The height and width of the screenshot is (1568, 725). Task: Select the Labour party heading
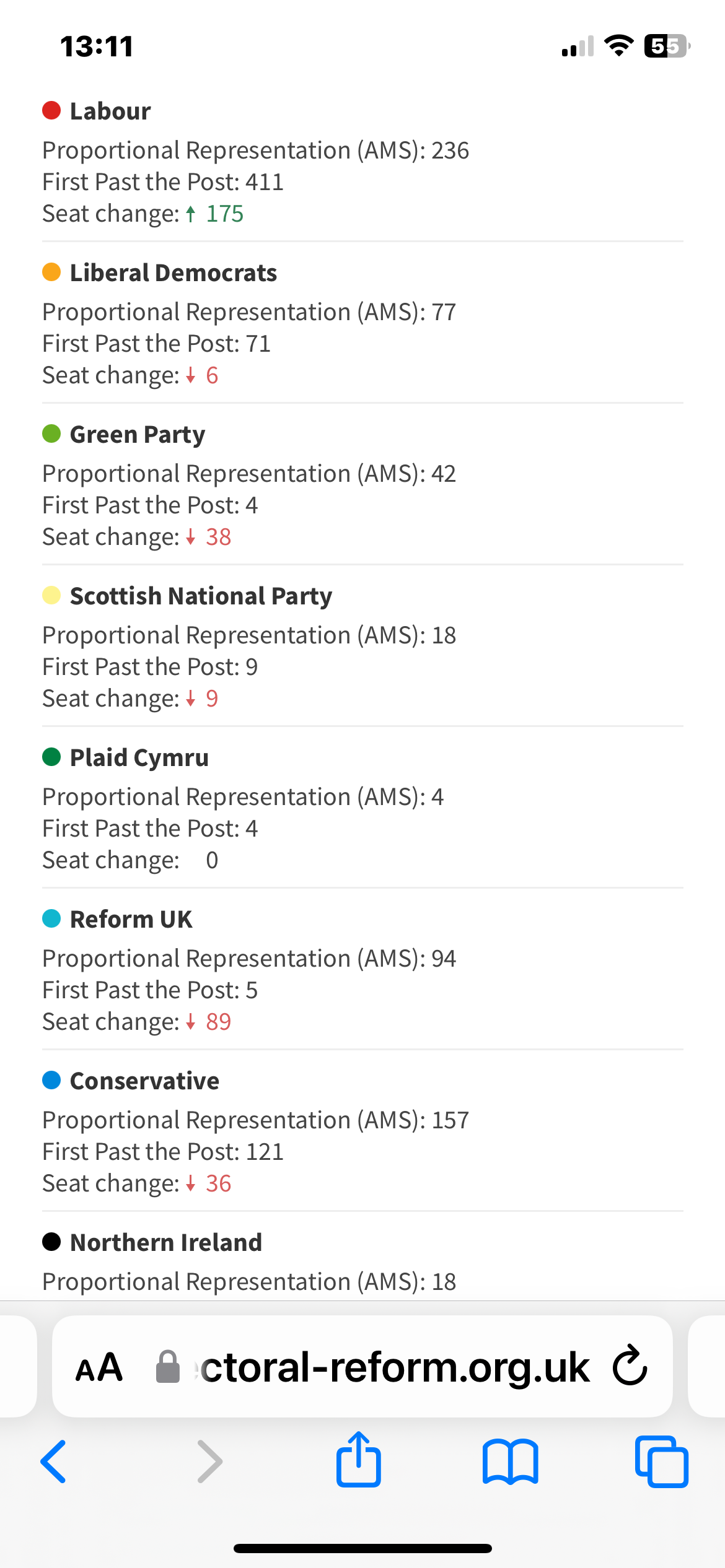click(110, 111)
